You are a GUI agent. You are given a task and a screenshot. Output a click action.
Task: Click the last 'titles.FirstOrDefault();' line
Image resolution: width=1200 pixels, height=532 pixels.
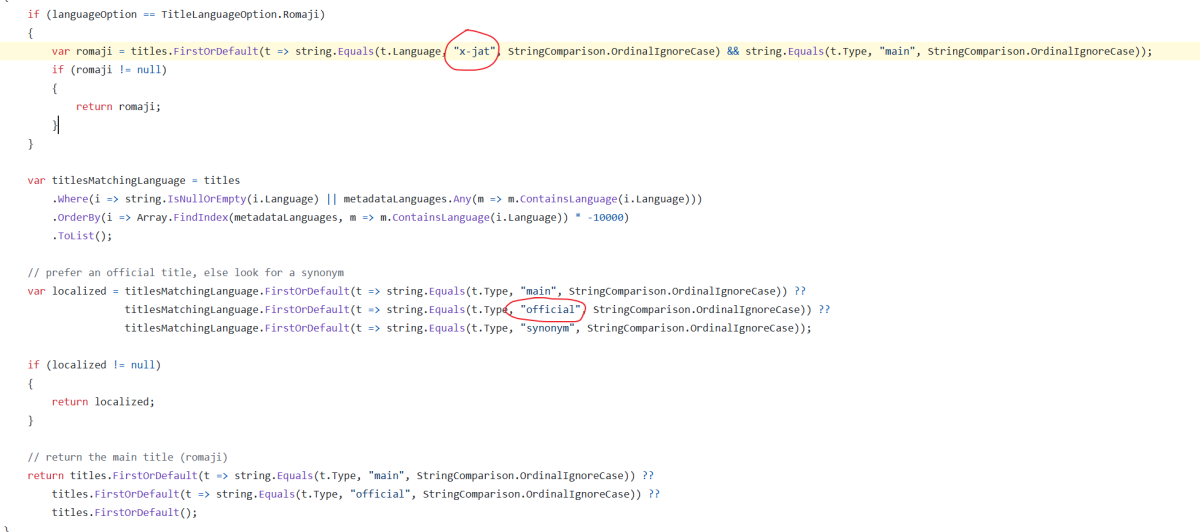coord(125,512)
